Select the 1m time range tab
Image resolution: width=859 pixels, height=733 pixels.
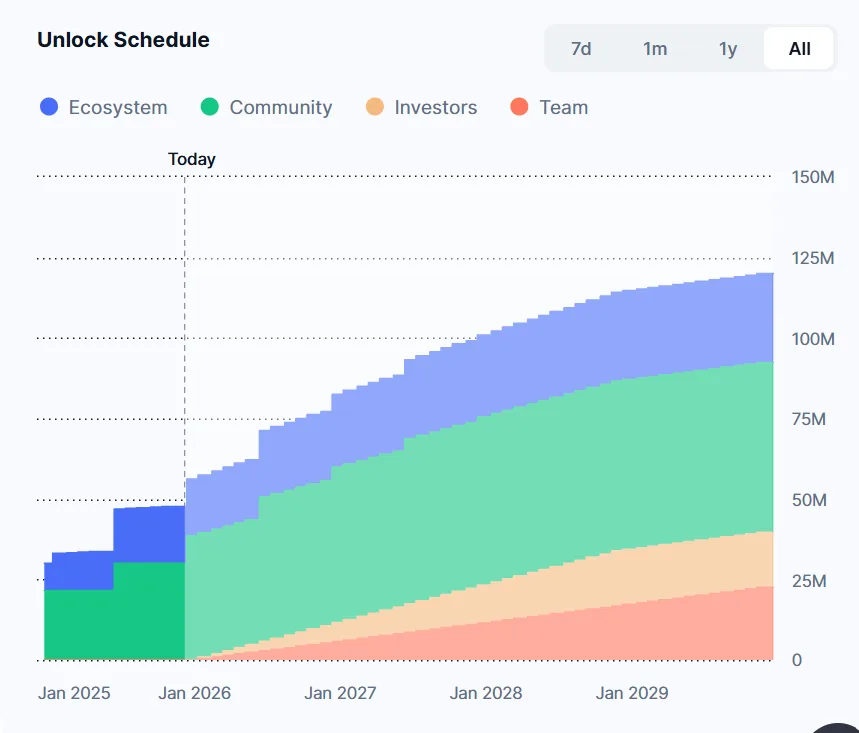655,47
